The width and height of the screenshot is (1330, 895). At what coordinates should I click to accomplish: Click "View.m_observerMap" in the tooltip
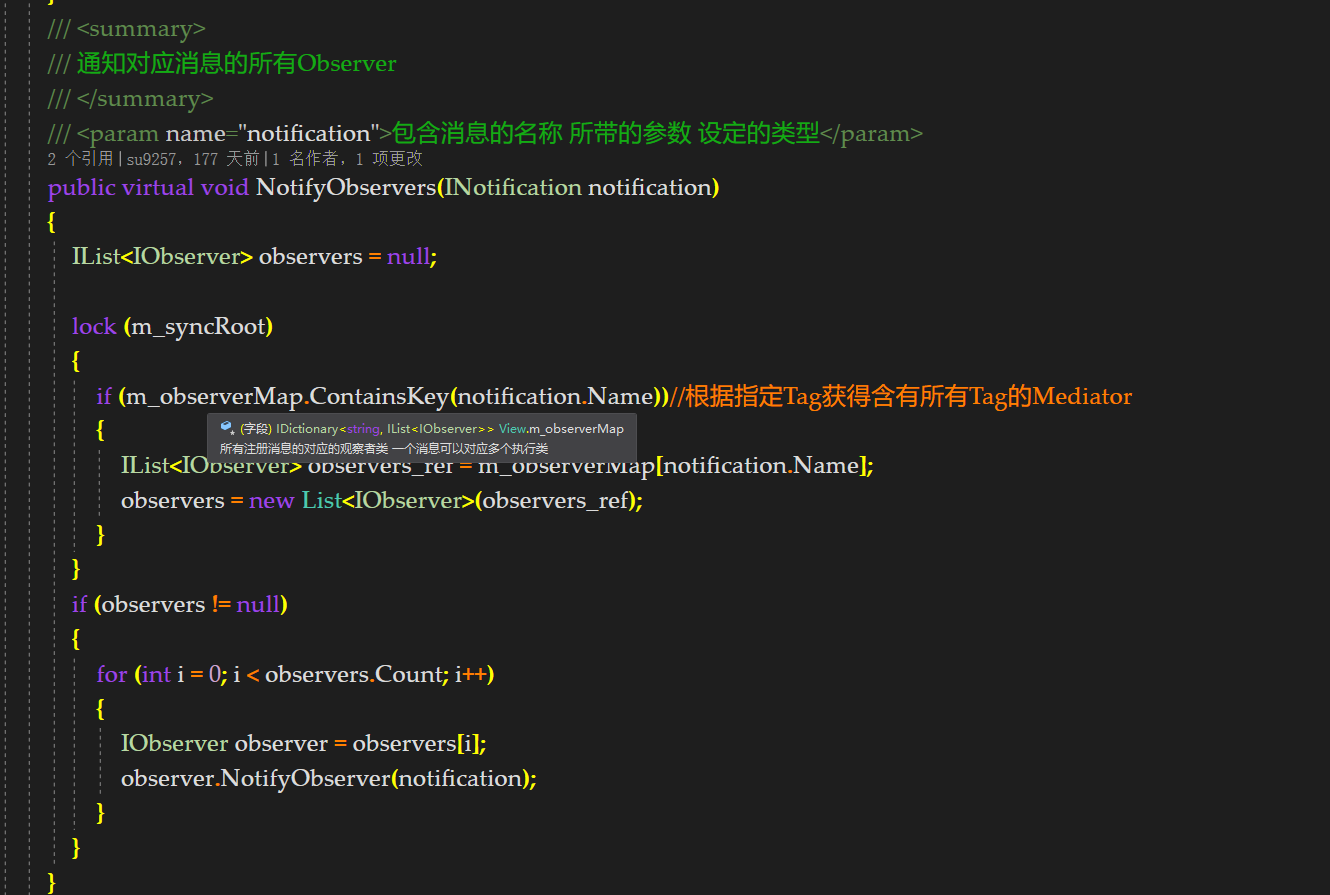[x=561, y=428]
